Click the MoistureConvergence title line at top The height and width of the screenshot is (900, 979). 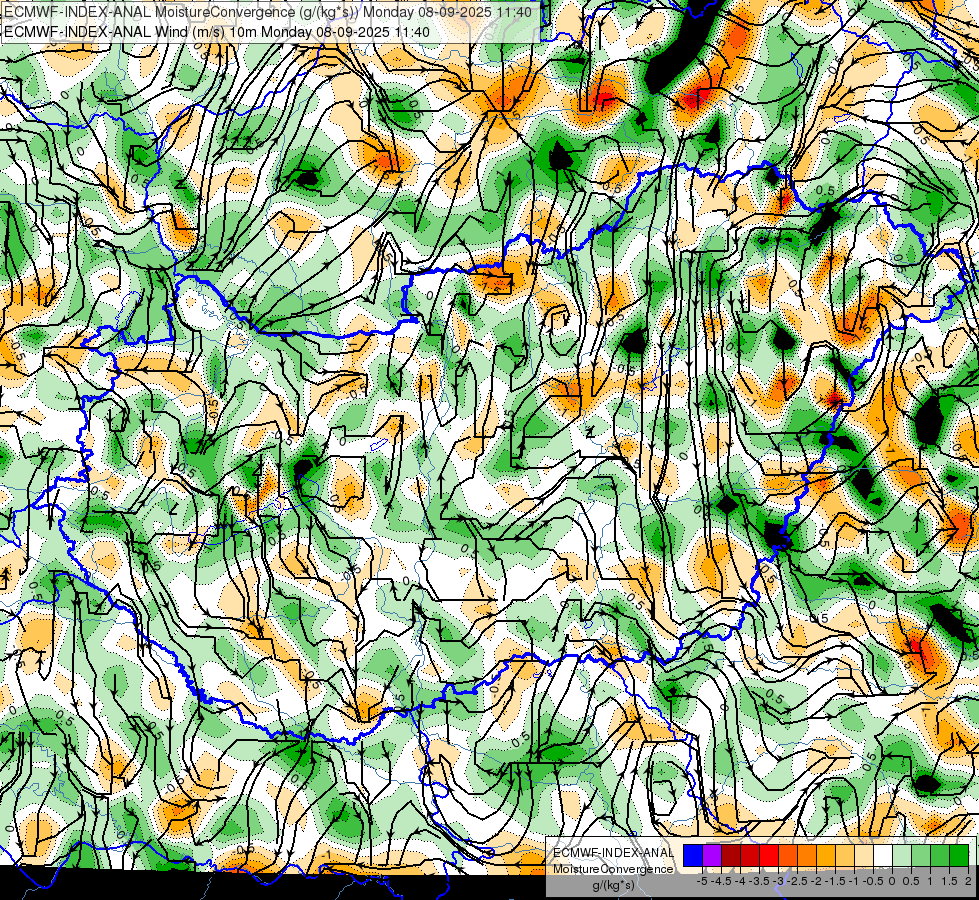tap(268, 12)
